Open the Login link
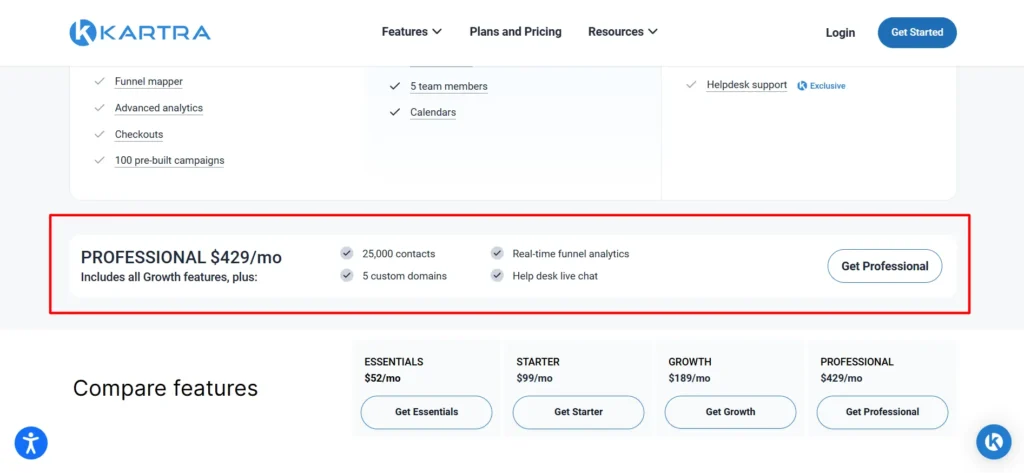Screen dimensions: 1024x473 click(840, 33)
